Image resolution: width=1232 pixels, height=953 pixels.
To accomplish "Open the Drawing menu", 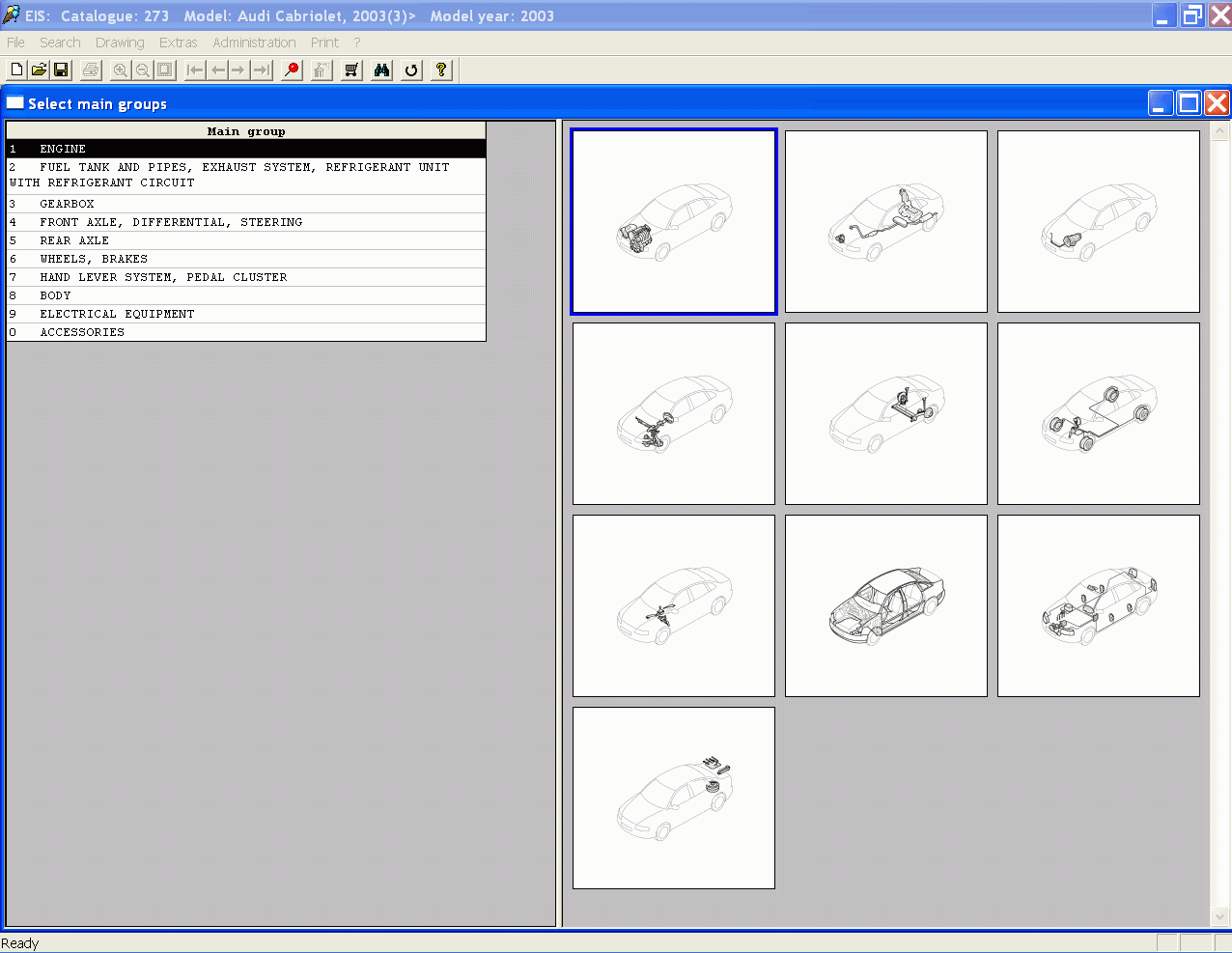I will 120,42.
